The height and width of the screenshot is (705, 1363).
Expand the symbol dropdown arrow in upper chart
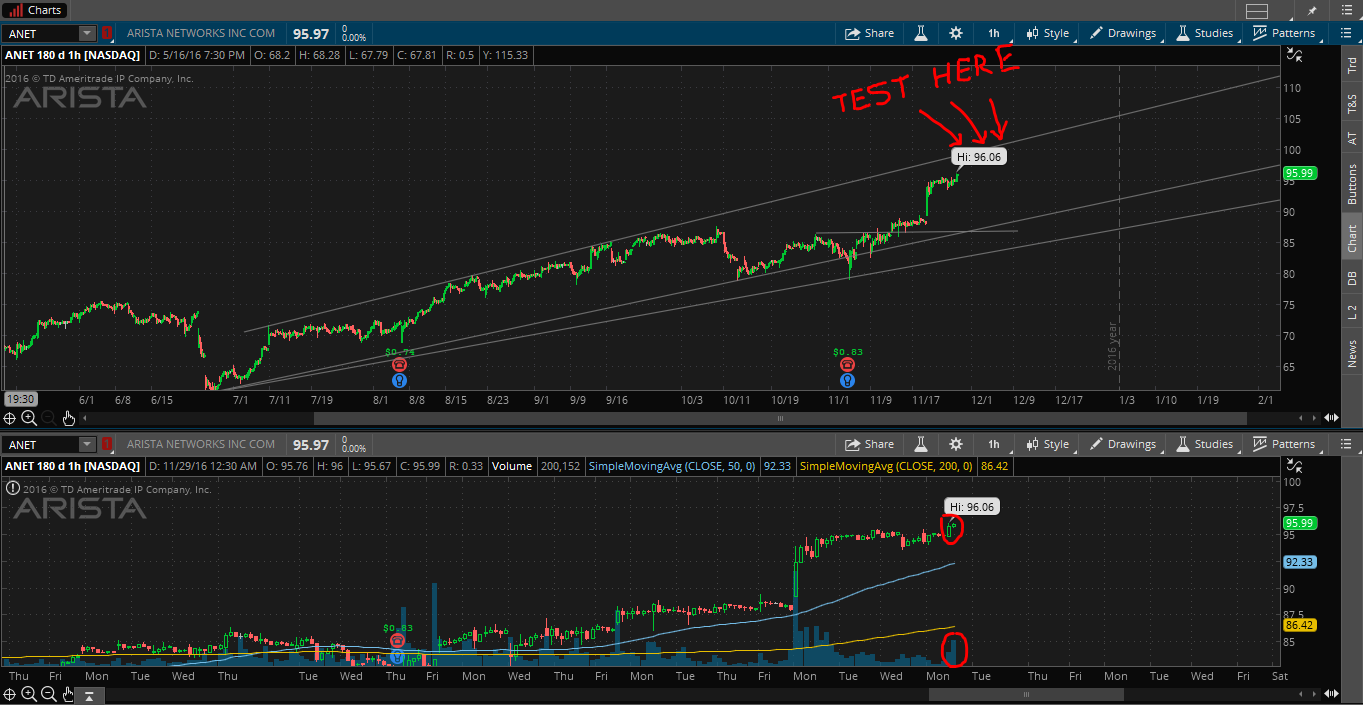click(x=87, y=33)
